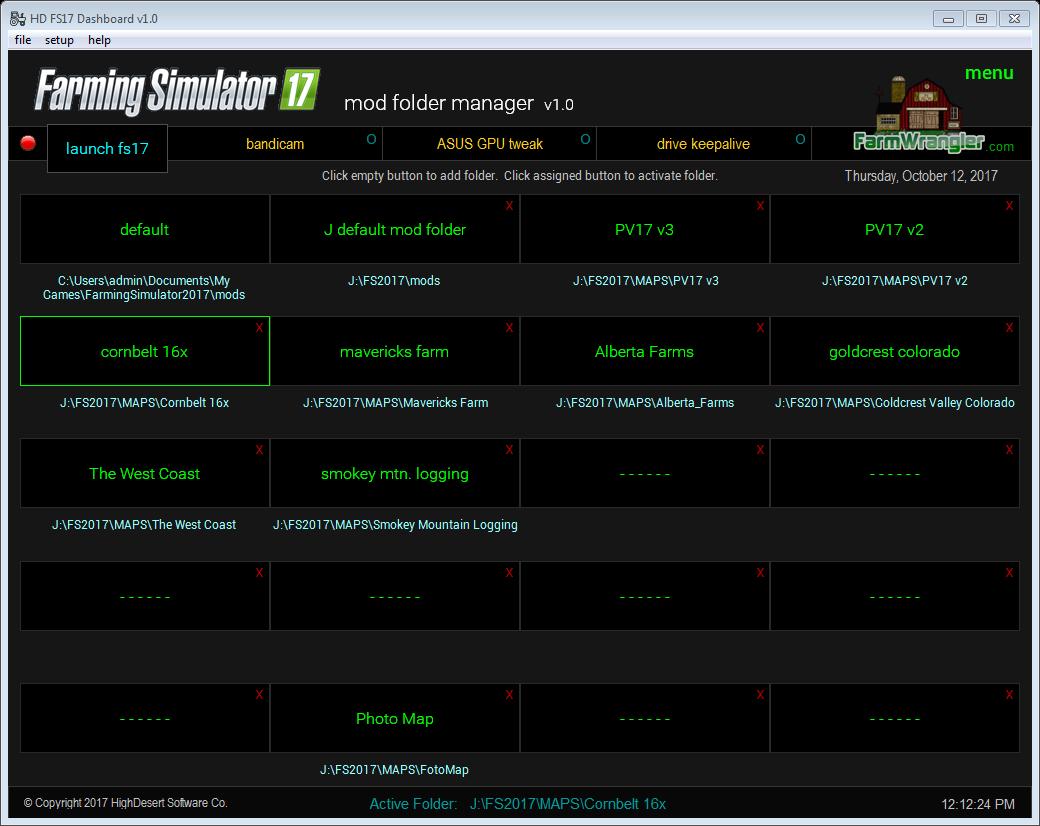Click the red X on cornbelt 16x button
Screen dimensions: 1040x826
[260, 328]
